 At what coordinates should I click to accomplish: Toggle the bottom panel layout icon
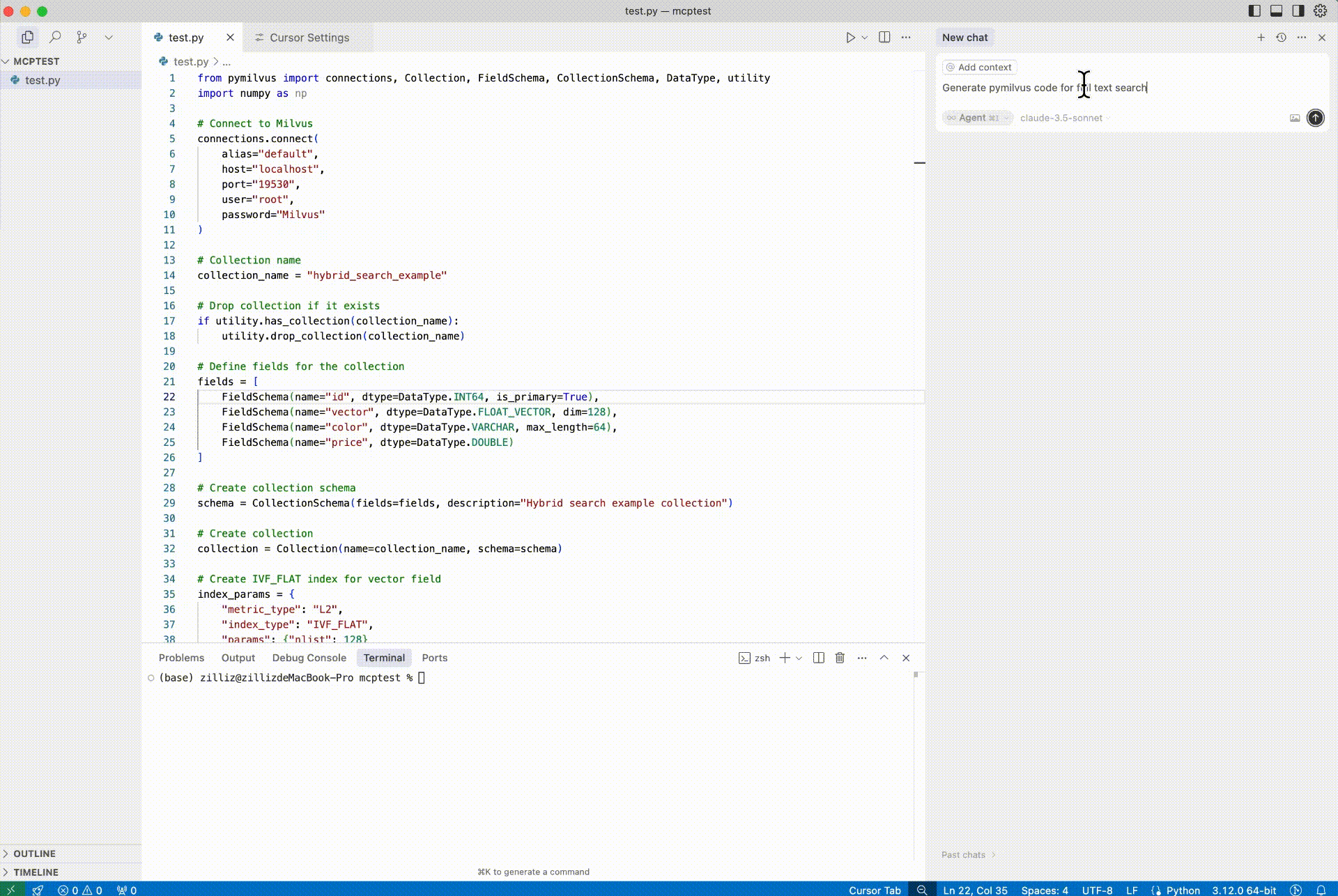(x=1276, y=10)
